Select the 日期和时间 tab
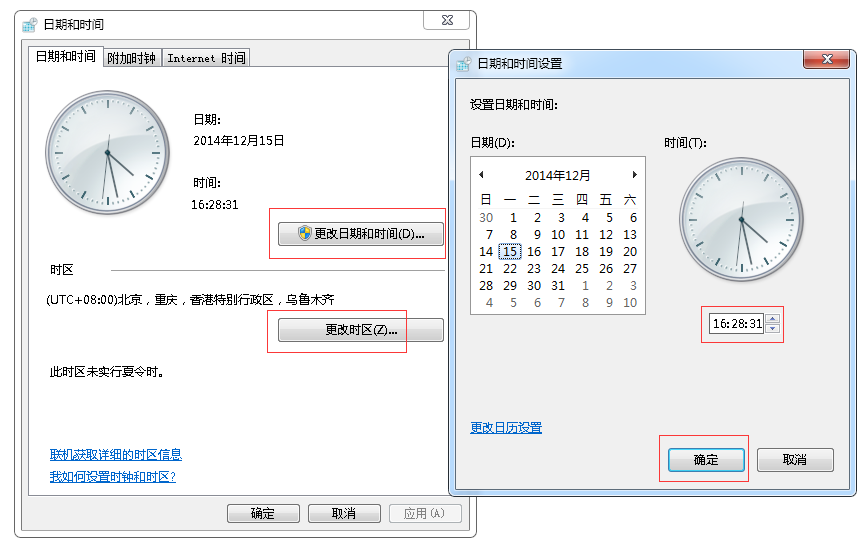Image resolution: width=860 pixels, height=544 pixels. [x=66, y=57]
